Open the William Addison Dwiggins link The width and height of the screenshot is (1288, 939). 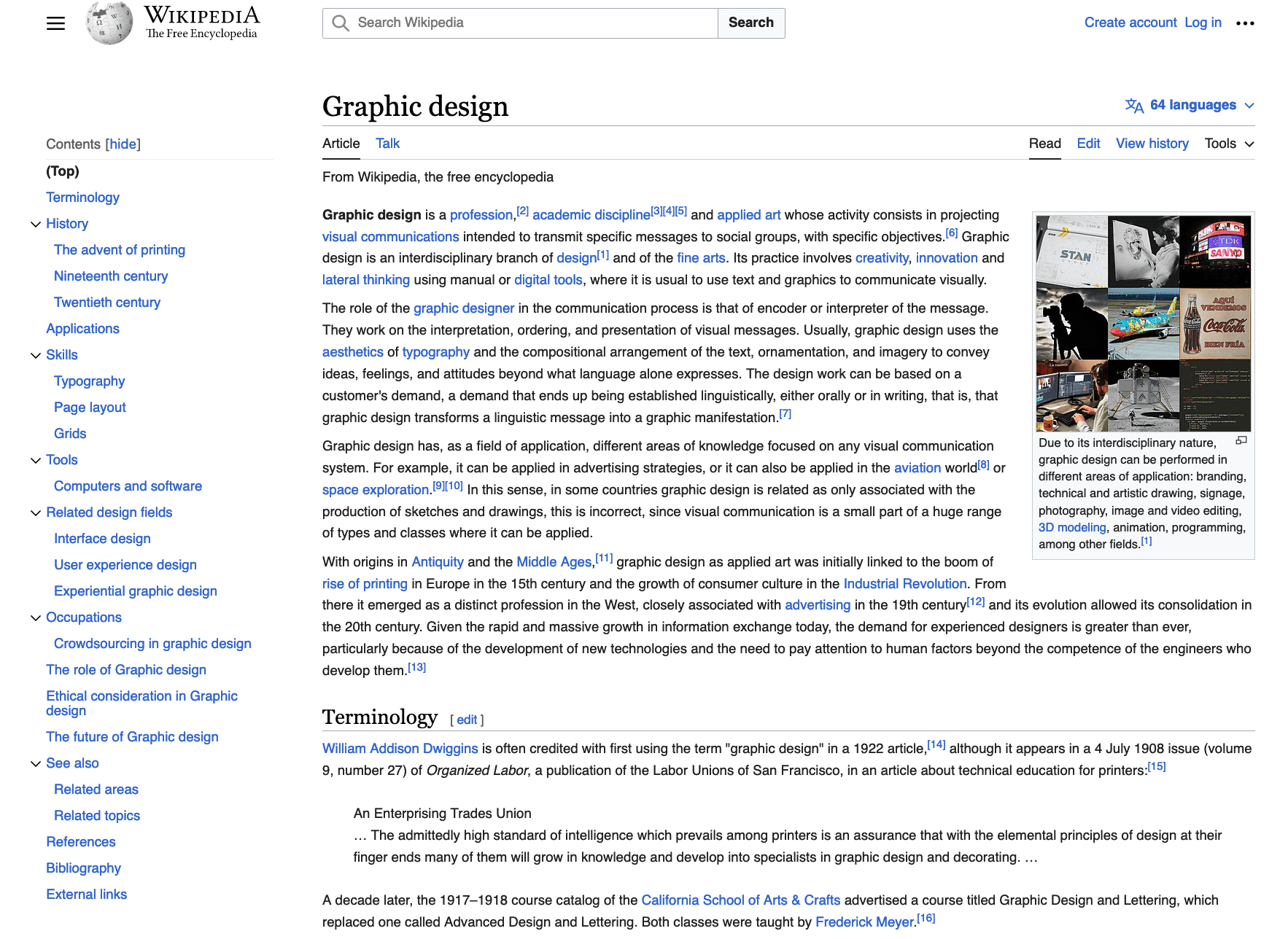[x=400, y=749]
